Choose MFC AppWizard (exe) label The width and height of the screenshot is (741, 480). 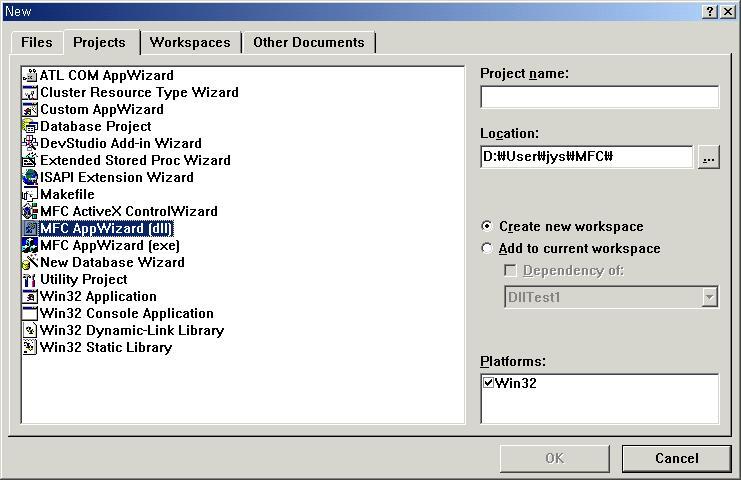click(x=110, y=245)
